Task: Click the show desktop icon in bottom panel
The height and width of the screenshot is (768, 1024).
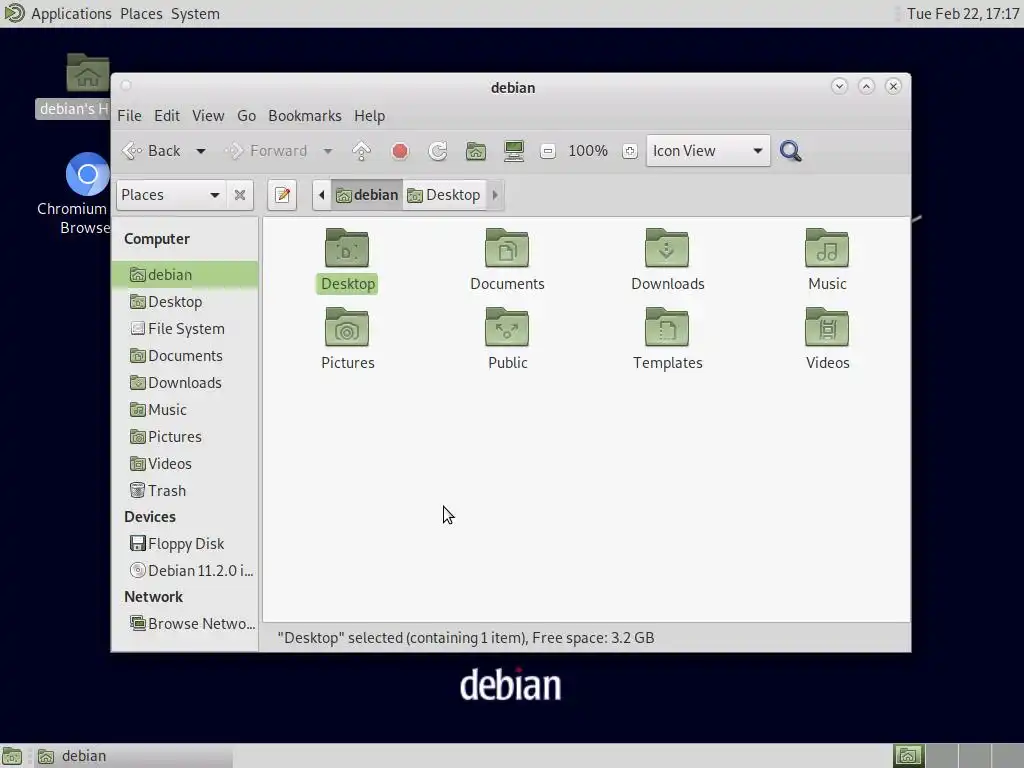Action: pyautogui.click(x=12, y=756)
